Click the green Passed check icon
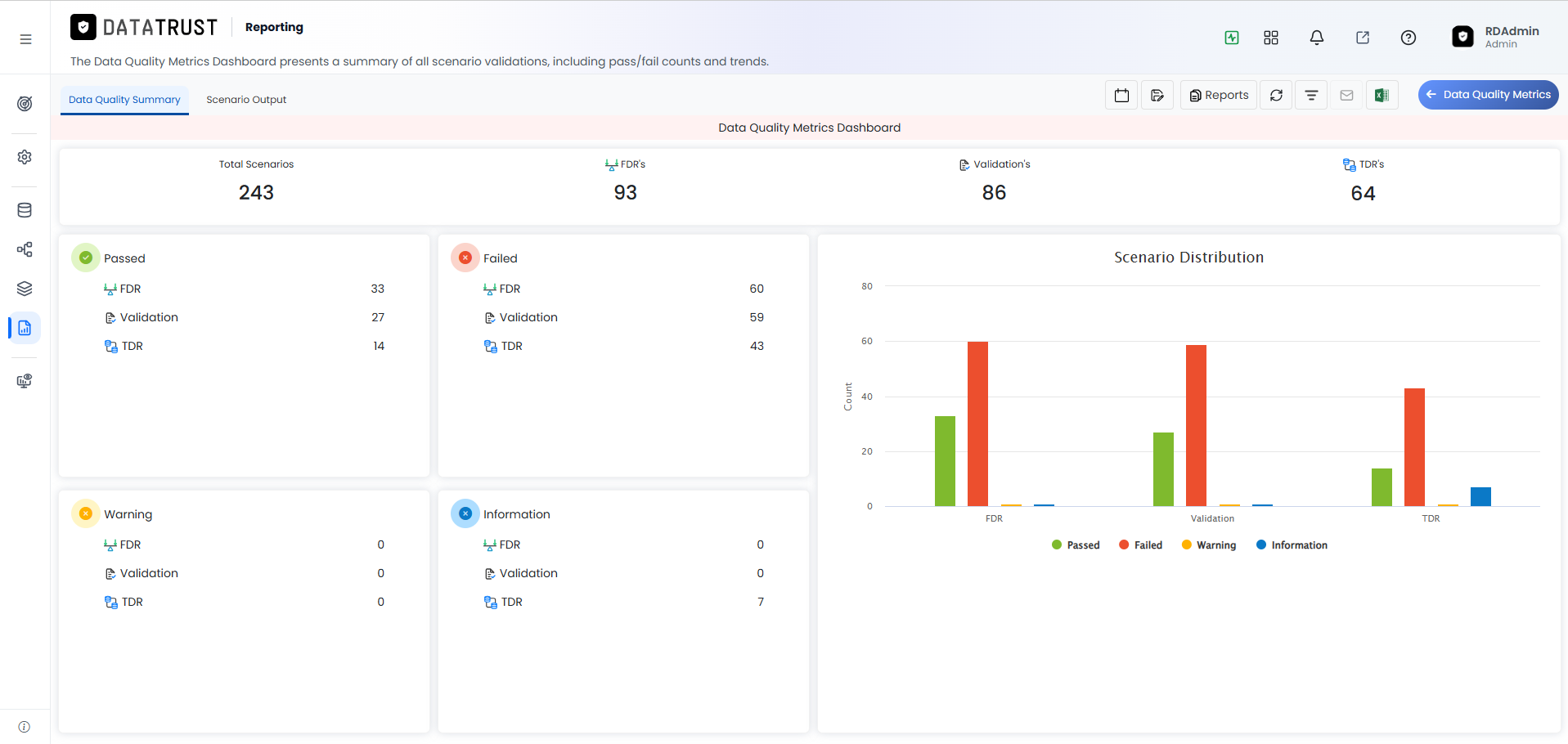This screenshot has width=1568, height=744. pos(86,258)
